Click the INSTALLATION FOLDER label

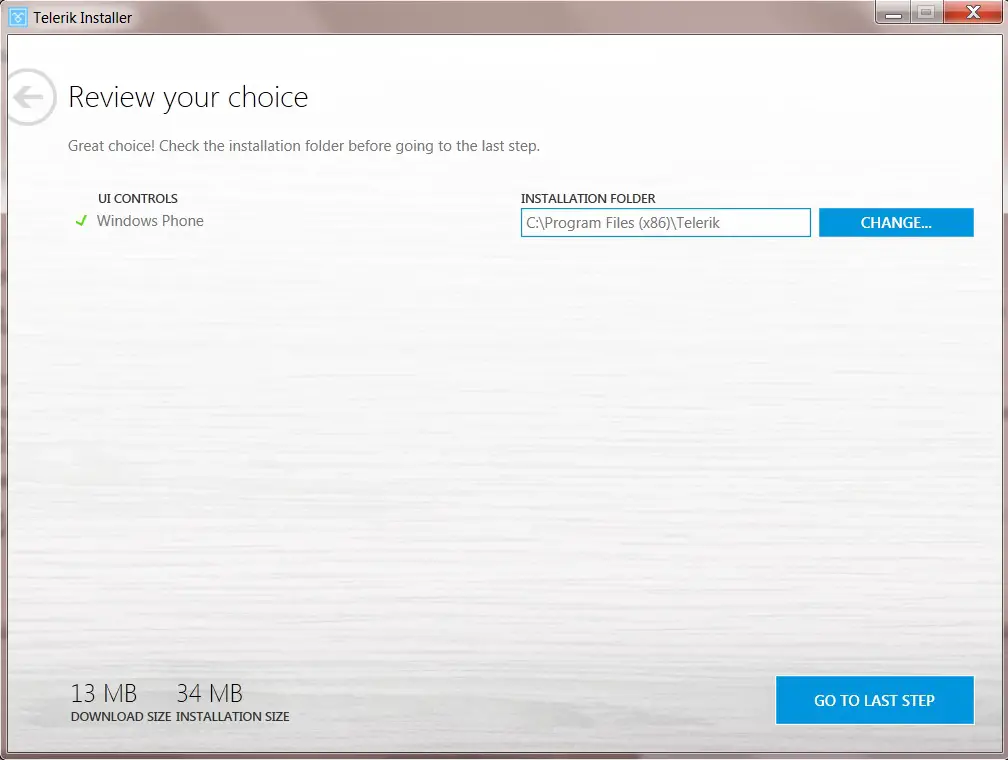588,199
